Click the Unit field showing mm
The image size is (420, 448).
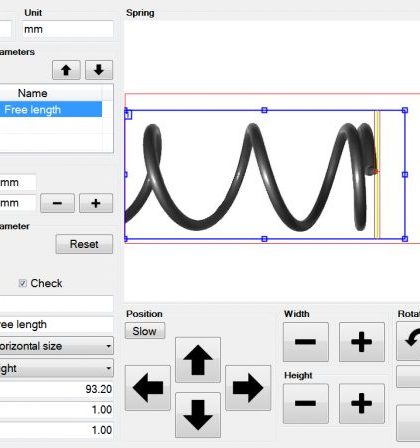point(68,29)
